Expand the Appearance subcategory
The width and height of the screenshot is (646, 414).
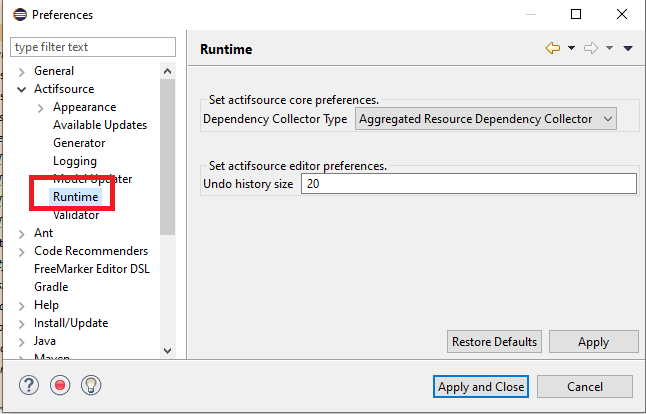coord(40,107)
